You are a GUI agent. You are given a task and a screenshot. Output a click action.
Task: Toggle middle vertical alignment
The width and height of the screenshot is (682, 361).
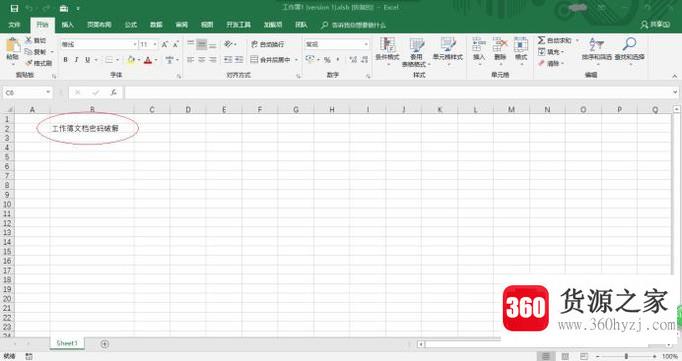pos(201,44)
